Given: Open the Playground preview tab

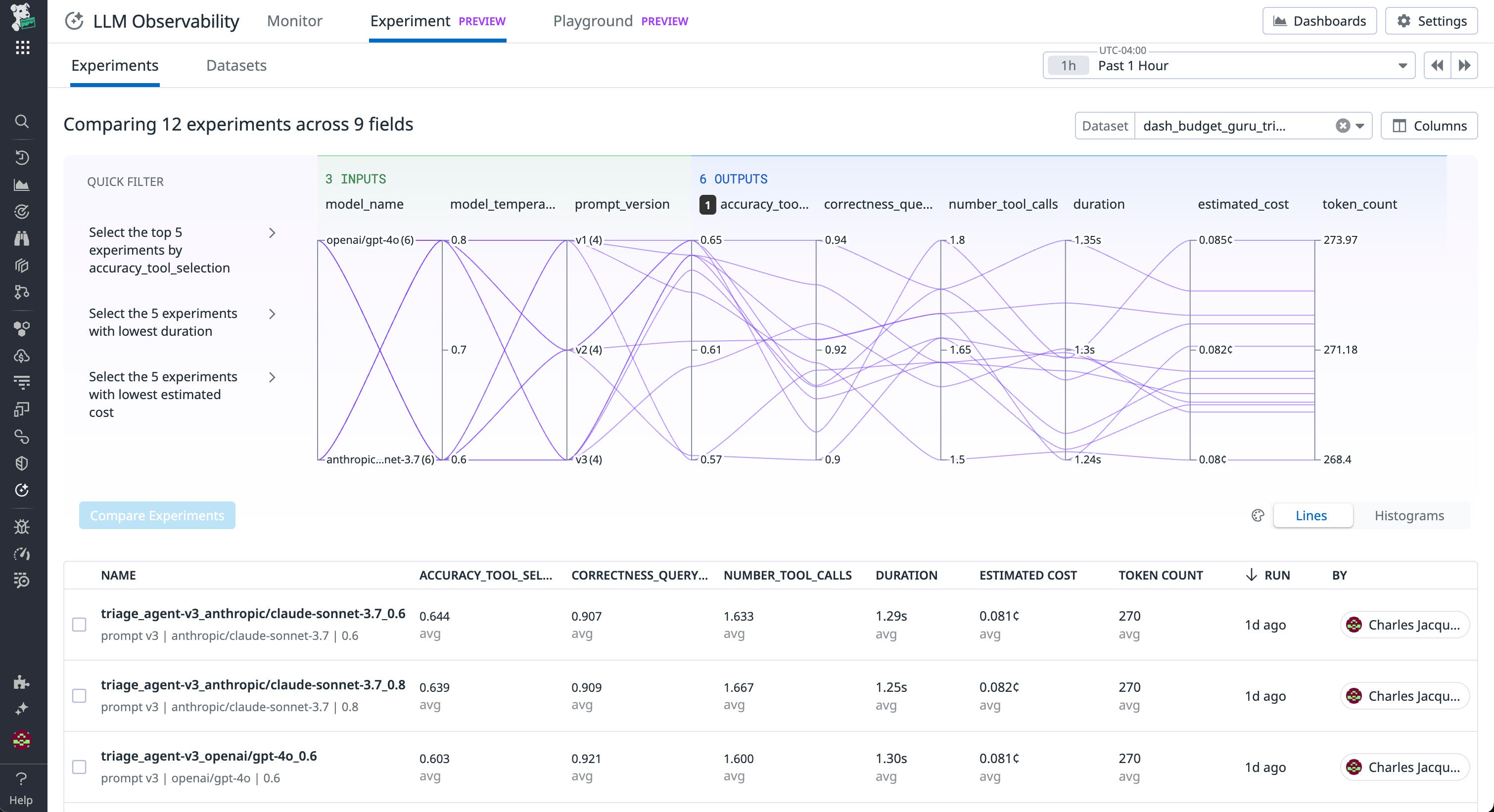Looking at the screenshot, I should click(593, 21).
